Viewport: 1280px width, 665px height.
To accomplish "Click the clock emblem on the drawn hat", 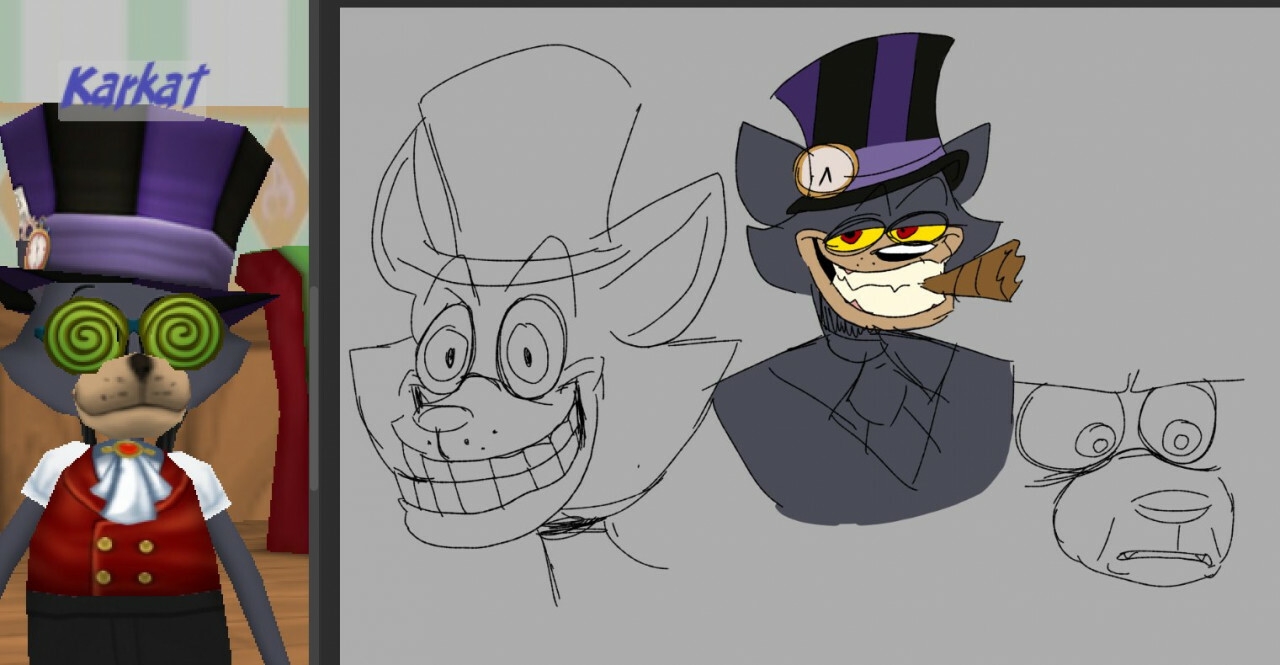I will click(826, 171).
